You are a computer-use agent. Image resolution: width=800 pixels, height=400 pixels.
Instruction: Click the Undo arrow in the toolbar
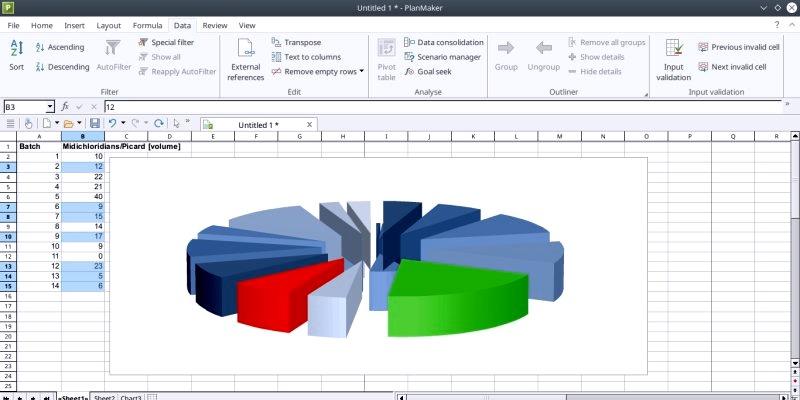[112, 123]
